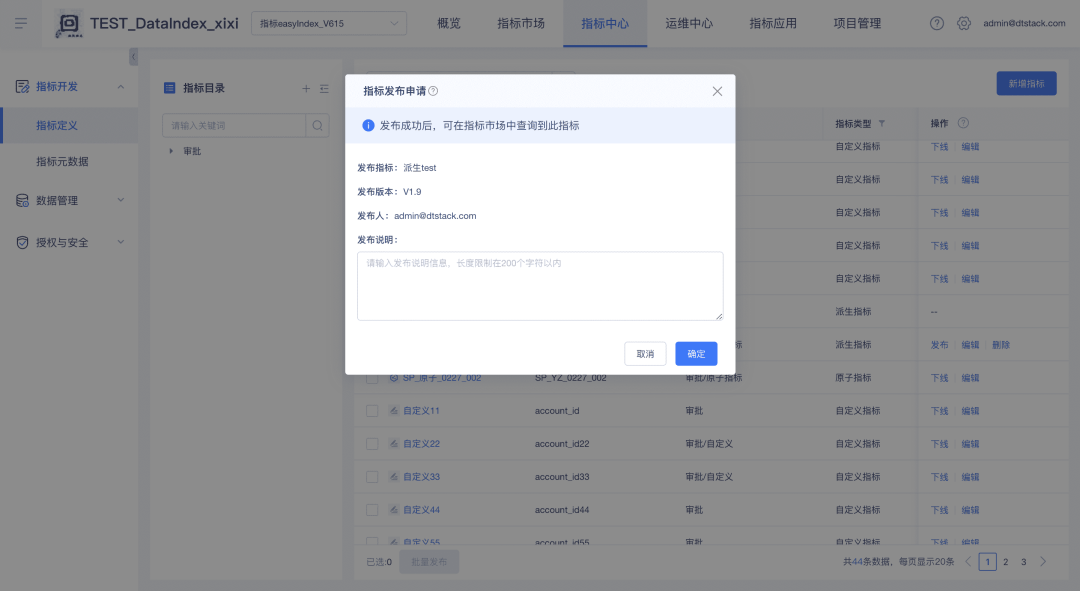Focus the 发布说明 text area
This screenshot has width=1080, height=591.
pyautogui.click(x=540, y=286)
